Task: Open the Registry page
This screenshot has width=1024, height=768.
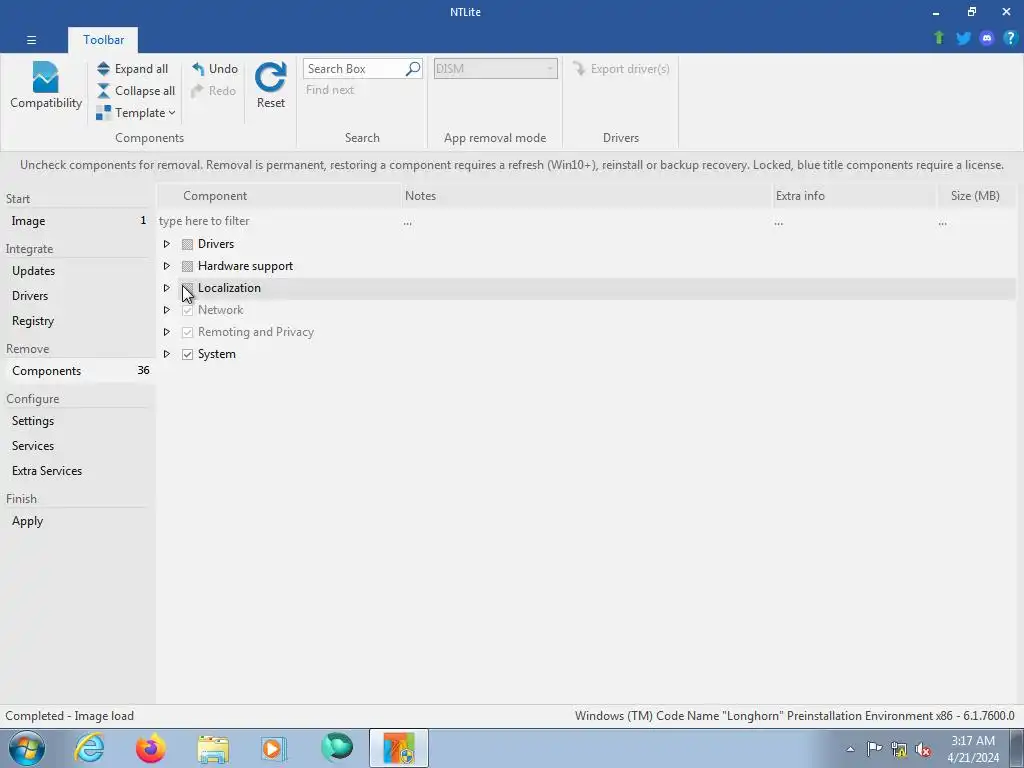Action: tap(78, 321)
